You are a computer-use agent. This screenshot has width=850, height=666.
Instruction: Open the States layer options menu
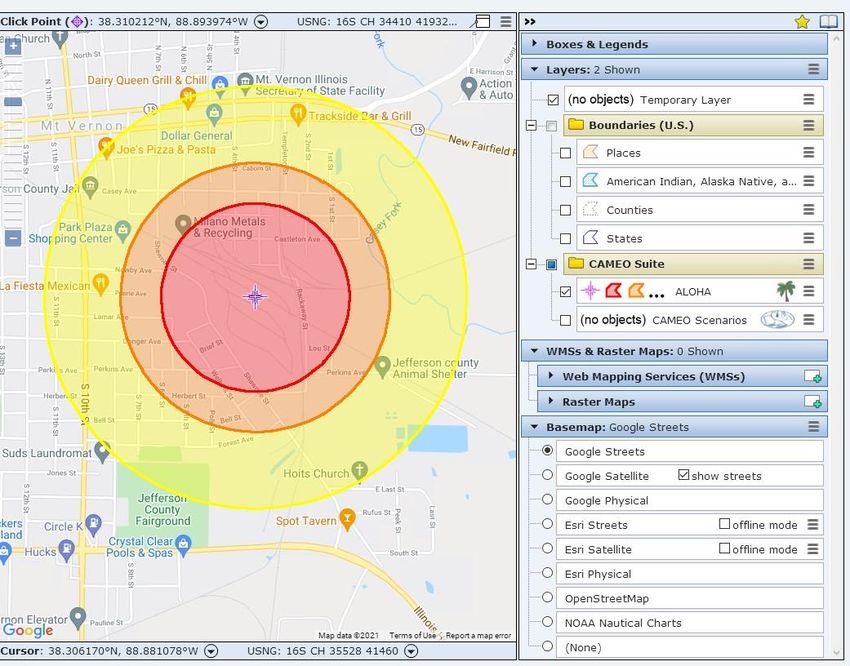pyautogui.click(x=808, y=238)
